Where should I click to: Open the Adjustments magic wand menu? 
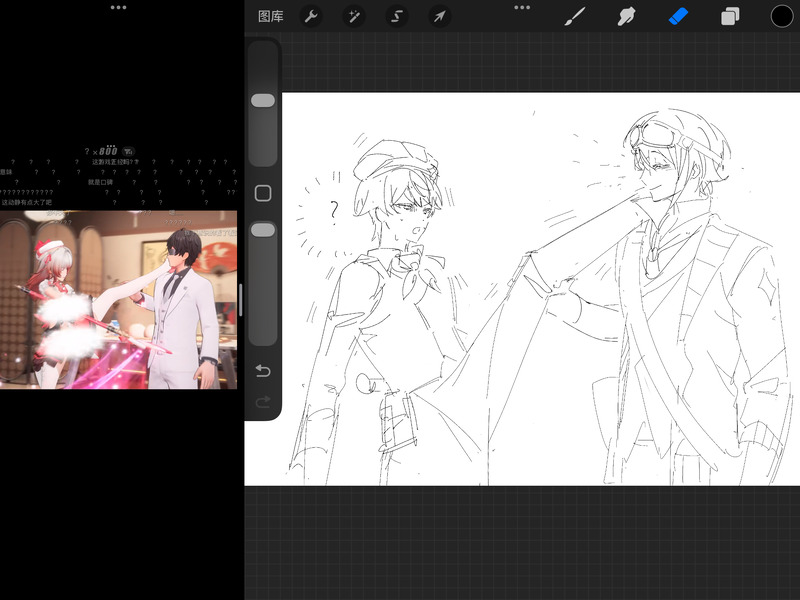tap(354, 16)
